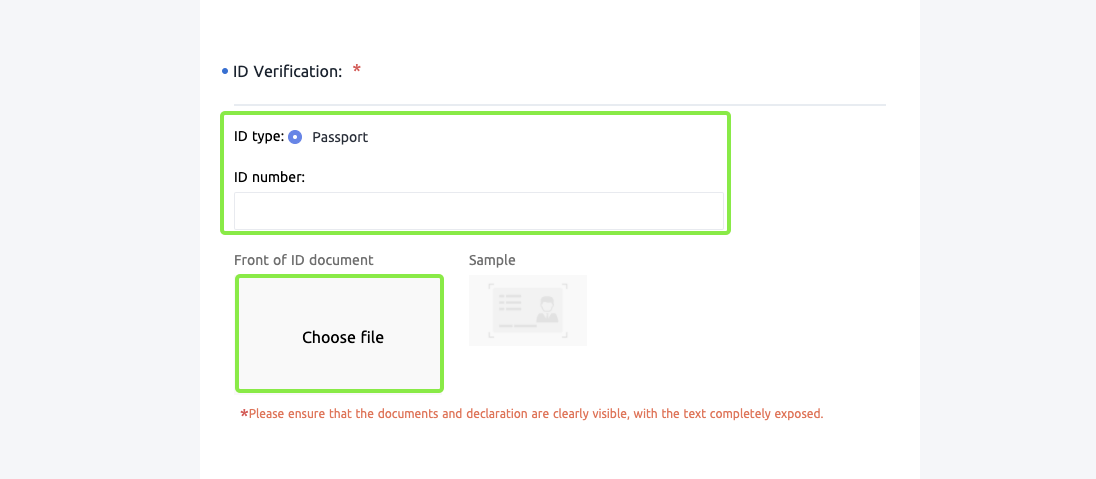Select the Passport radio button
The width and height of the screenshot is (1096, 479).
pyautogui.click(x=295, y=137)
